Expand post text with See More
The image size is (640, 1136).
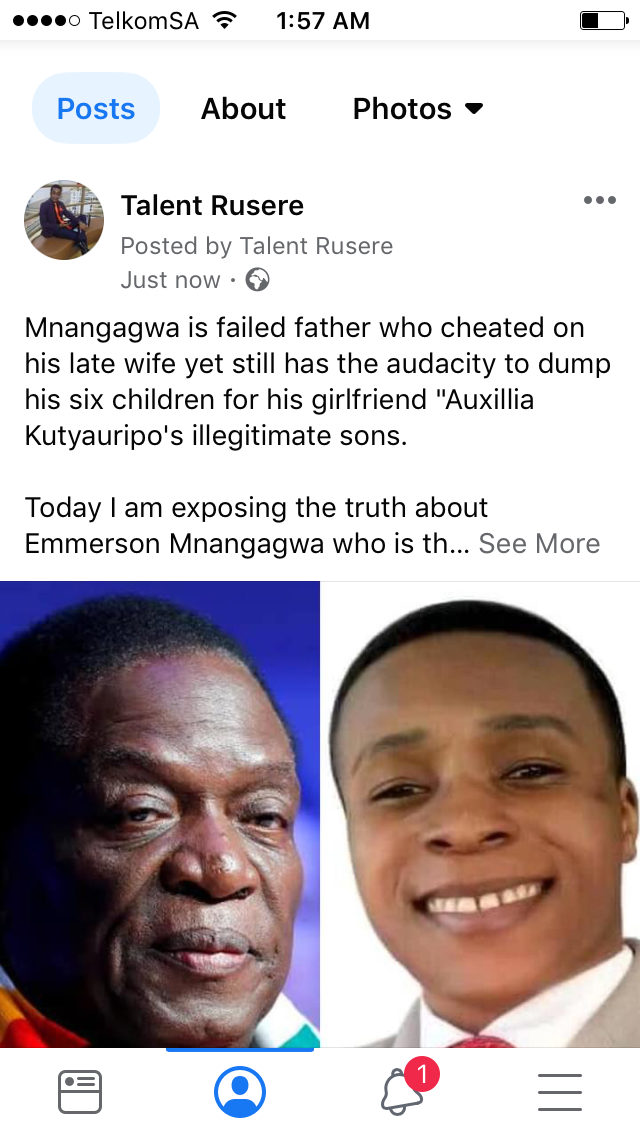tap(539, 543)
